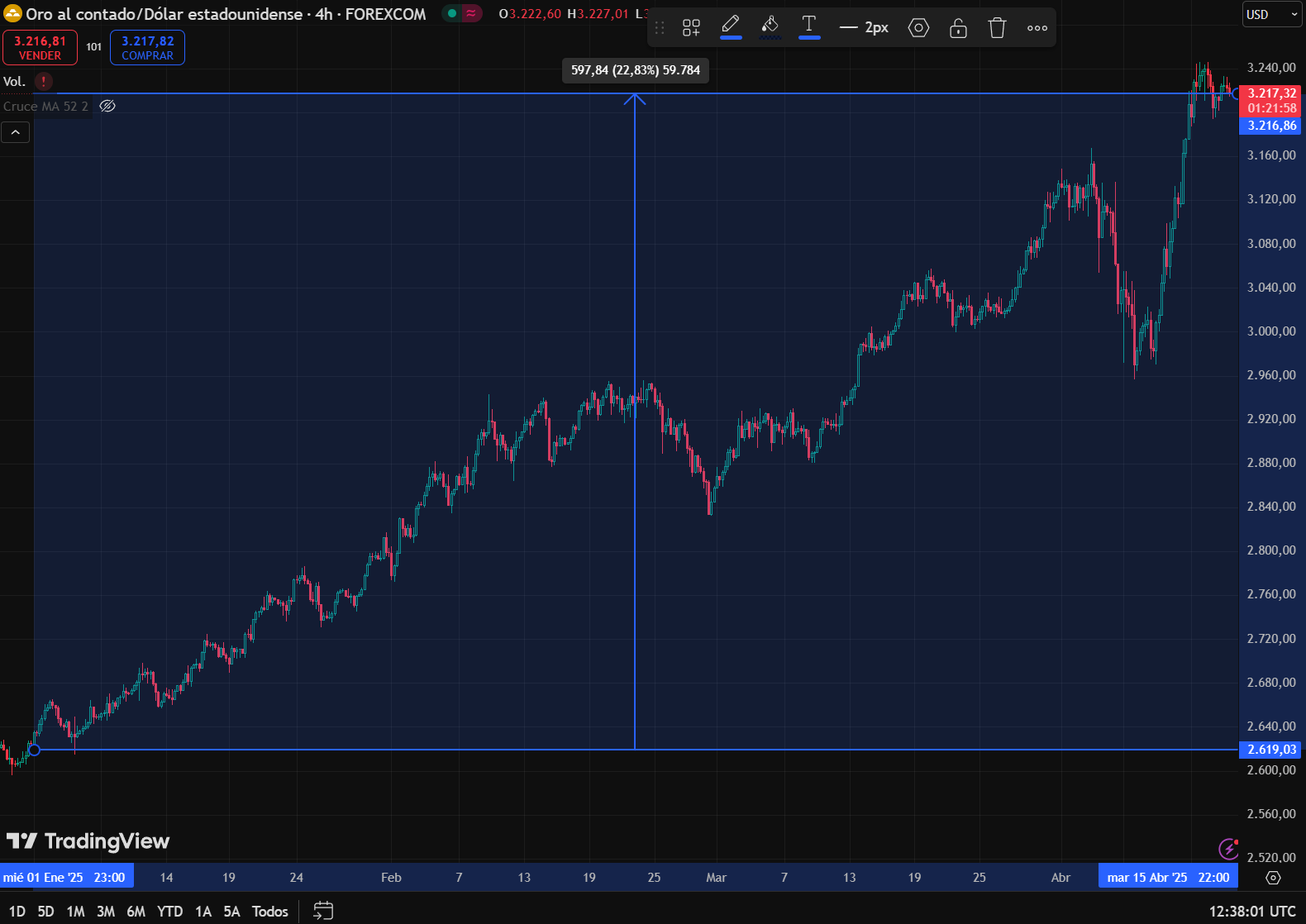
Task: Collapse the indicator legend with chevron
Action: (x=16, y=132)
